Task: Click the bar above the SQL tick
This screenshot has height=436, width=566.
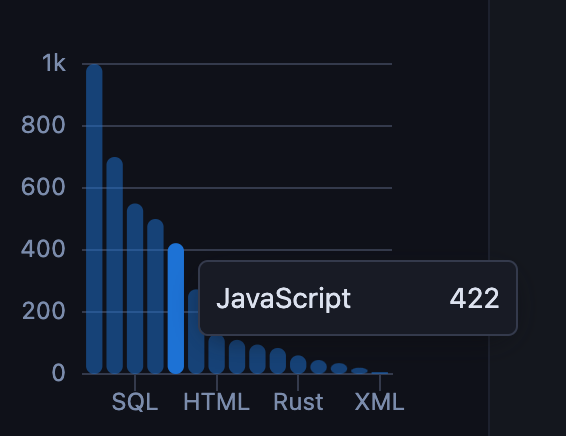Action: pyautogui.click(x=135, y=289)
